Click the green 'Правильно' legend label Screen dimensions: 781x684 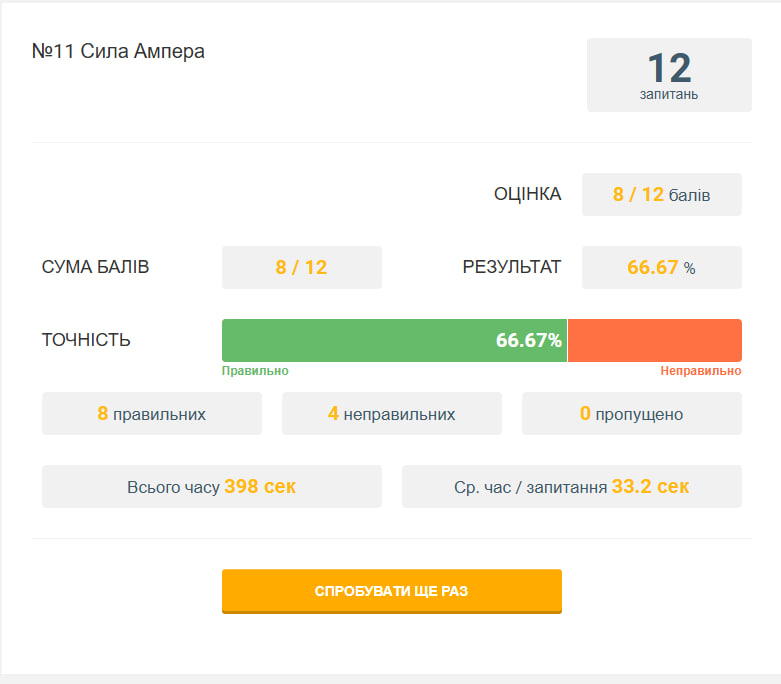[255, 371]
